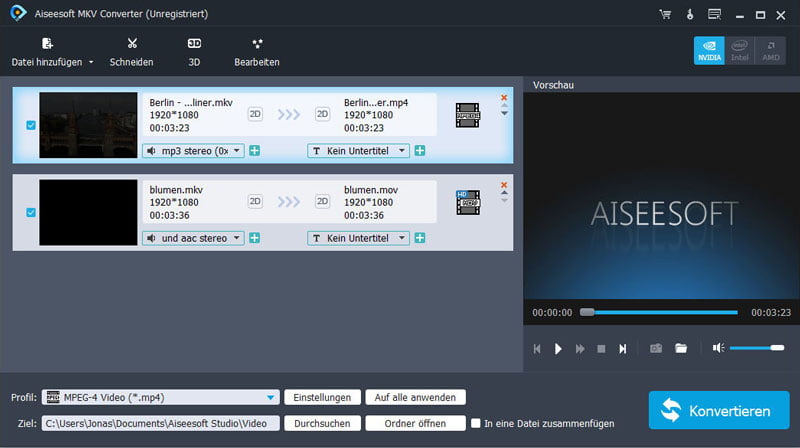Image resolution: width=800 pixels, height=448 pixels.
Task: Open Einstellungen profile settings
Action: [x=322, y=397]
